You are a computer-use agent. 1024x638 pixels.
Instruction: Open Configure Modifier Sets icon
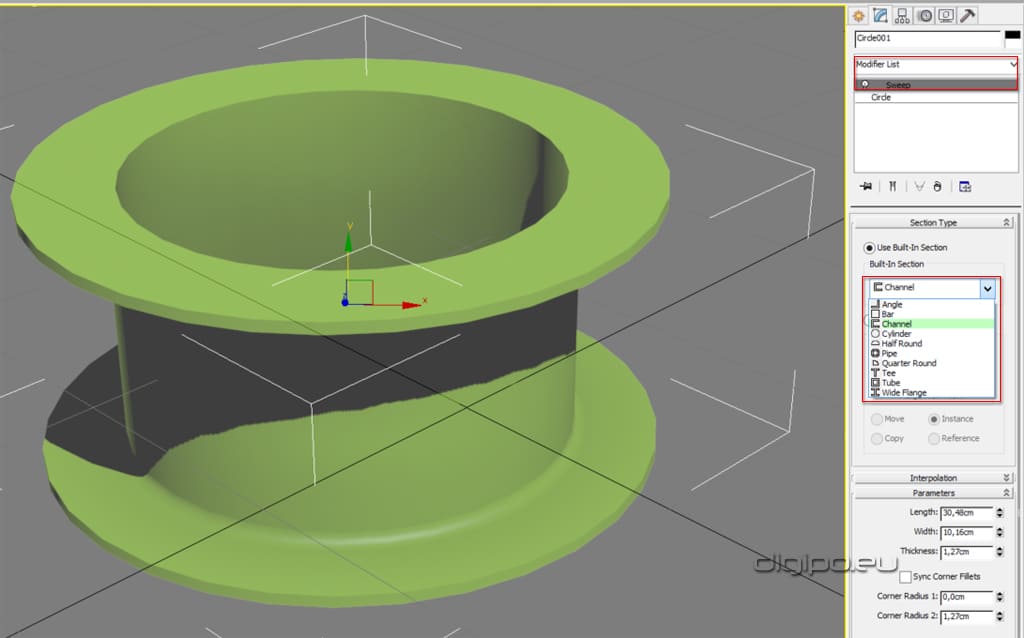[x=965, y=186]
